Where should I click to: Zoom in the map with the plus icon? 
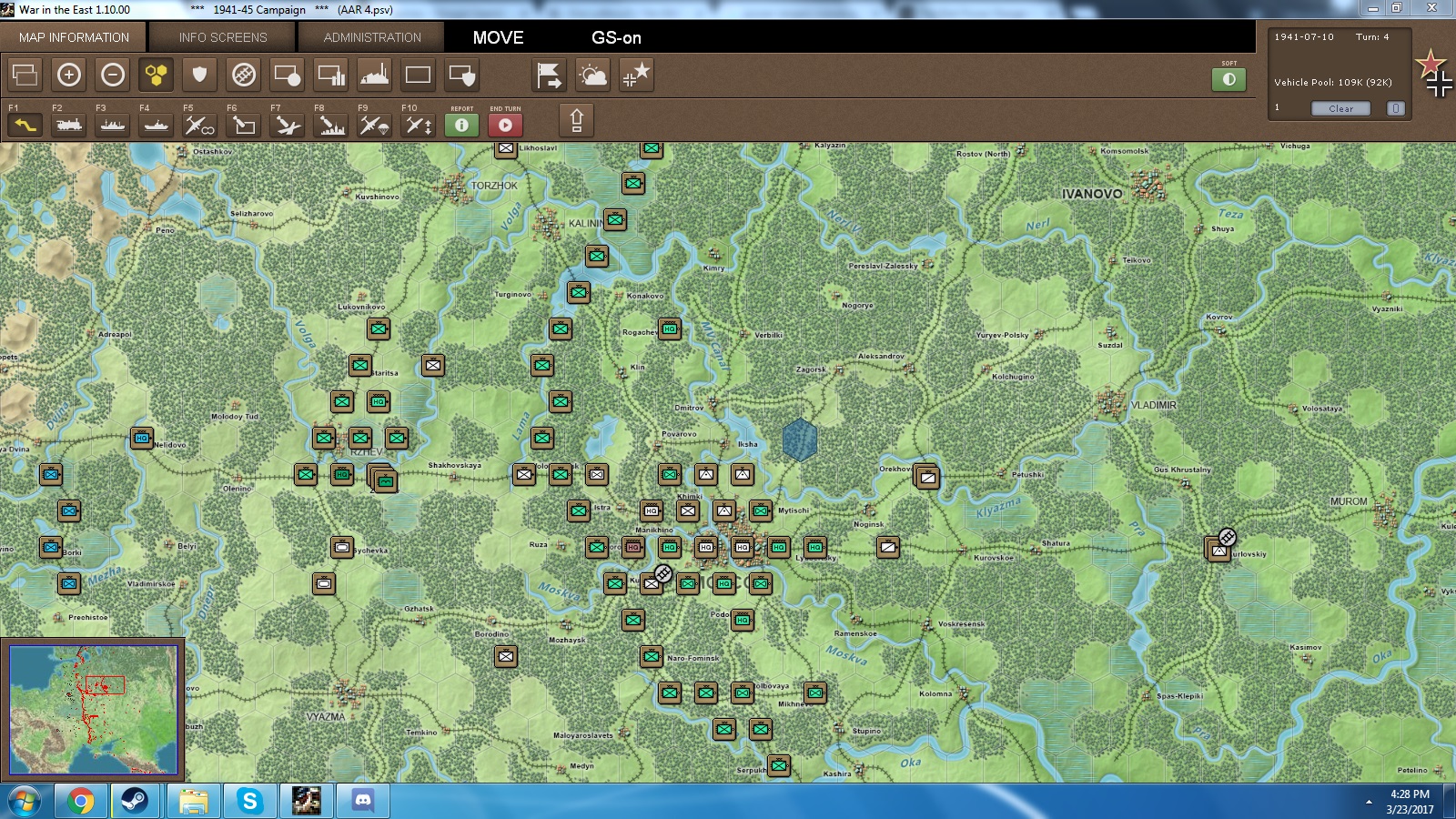69,75
